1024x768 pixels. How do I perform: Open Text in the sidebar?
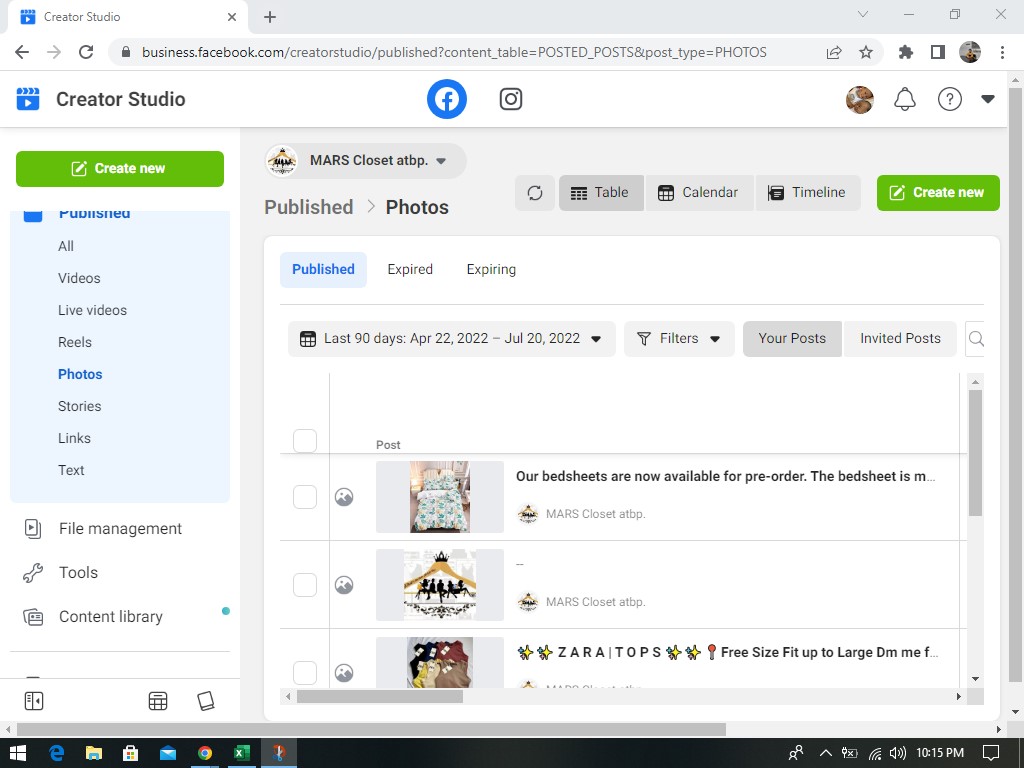[71, 470]
